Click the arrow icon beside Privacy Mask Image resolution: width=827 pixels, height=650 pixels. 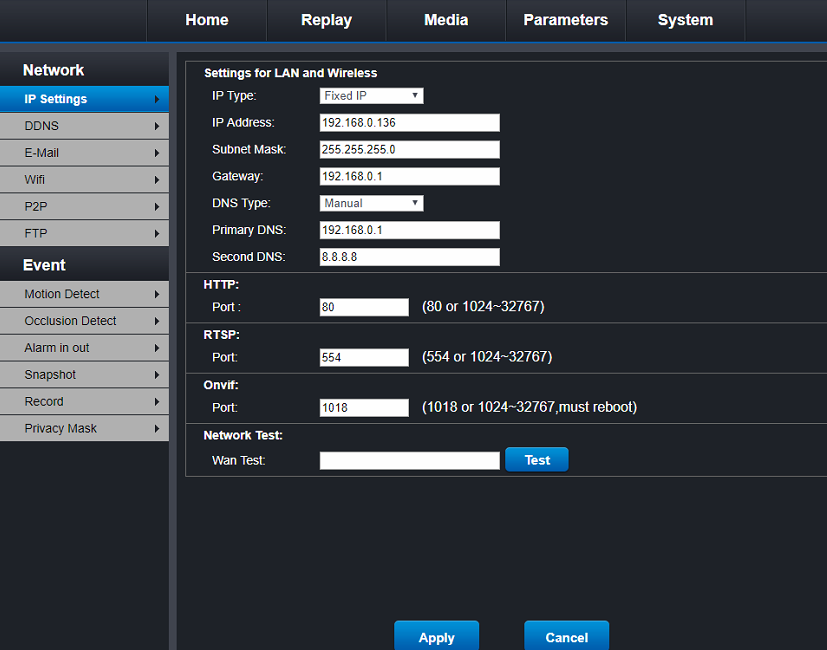pos(157,429)
